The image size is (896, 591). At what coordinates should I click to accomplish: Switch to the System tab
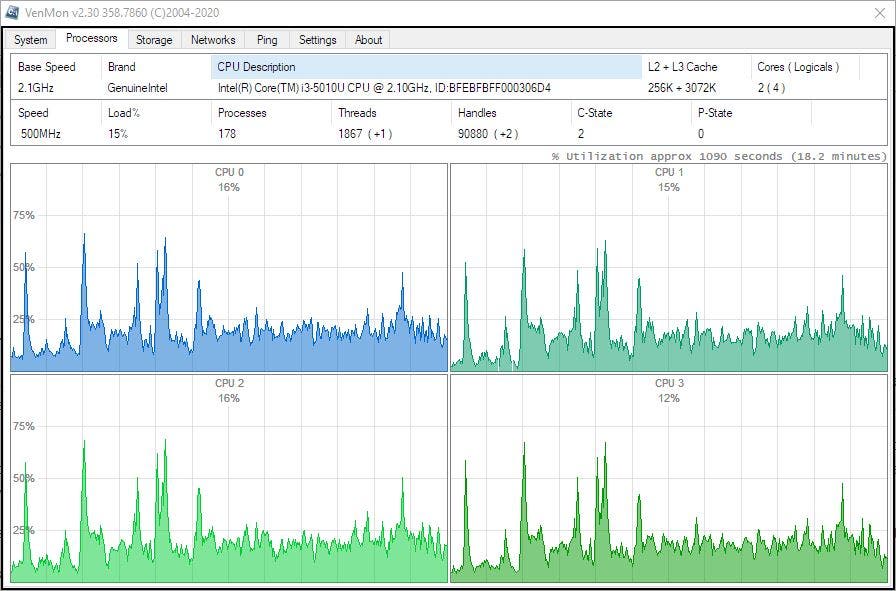[x=31, y=40]
